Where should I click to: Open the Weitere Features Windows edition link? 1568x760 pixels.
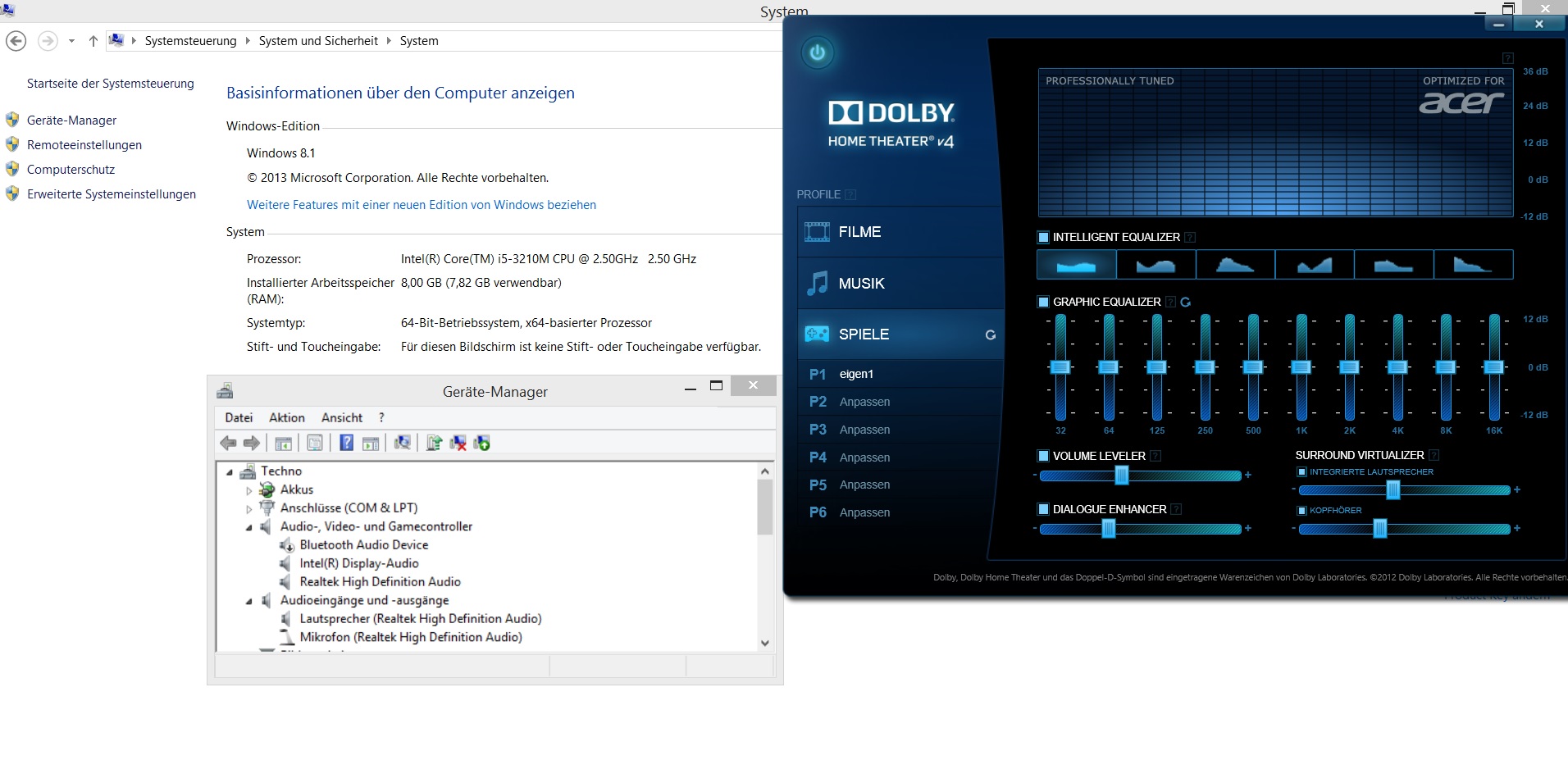point(422,205)
